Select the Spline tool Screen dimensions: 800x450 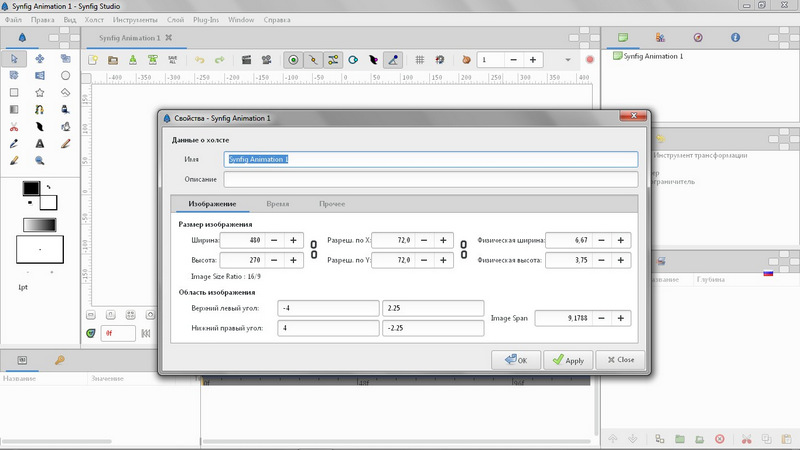point(40,109)
